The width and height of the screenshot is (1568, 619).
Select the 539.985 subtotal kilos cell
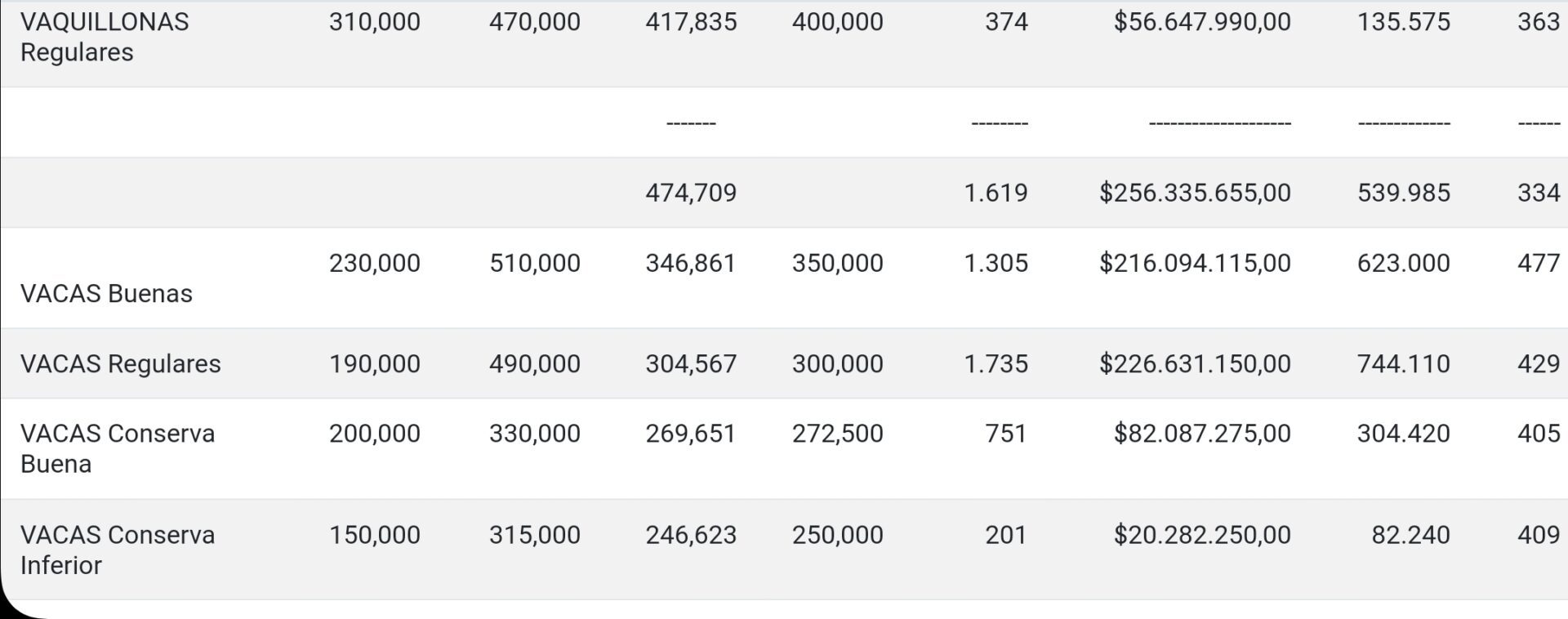1403,193
